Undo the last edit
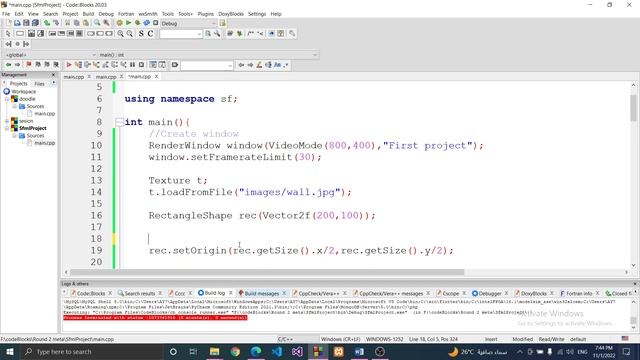The width and height of the screenshot is (640, 360). tap(47, 23)
